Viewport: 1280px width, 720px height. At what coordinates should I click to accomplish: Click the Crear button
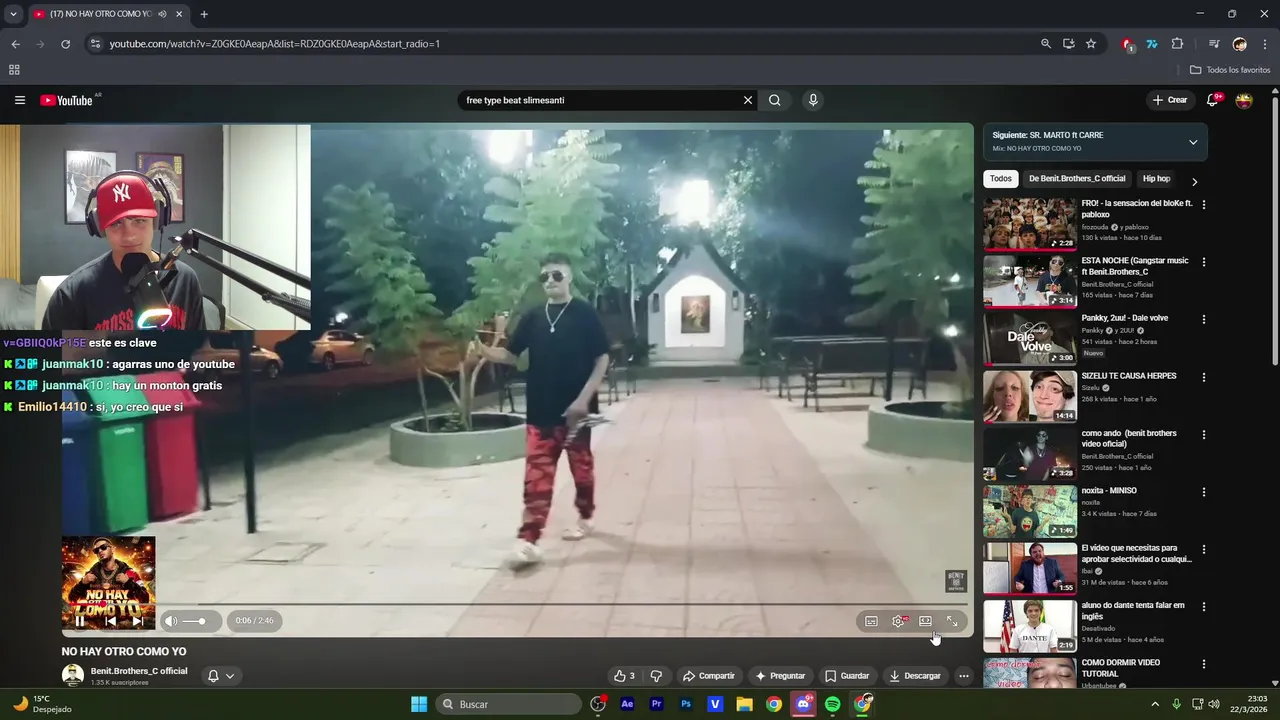[x=1170, y=100]
